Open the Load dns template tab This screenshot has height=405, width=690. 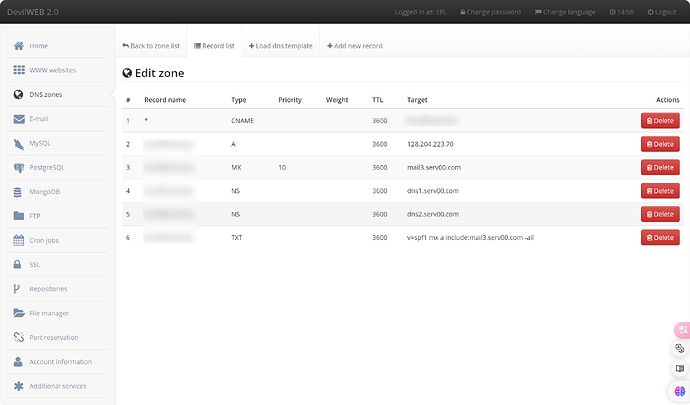click(x=280, y=46)
